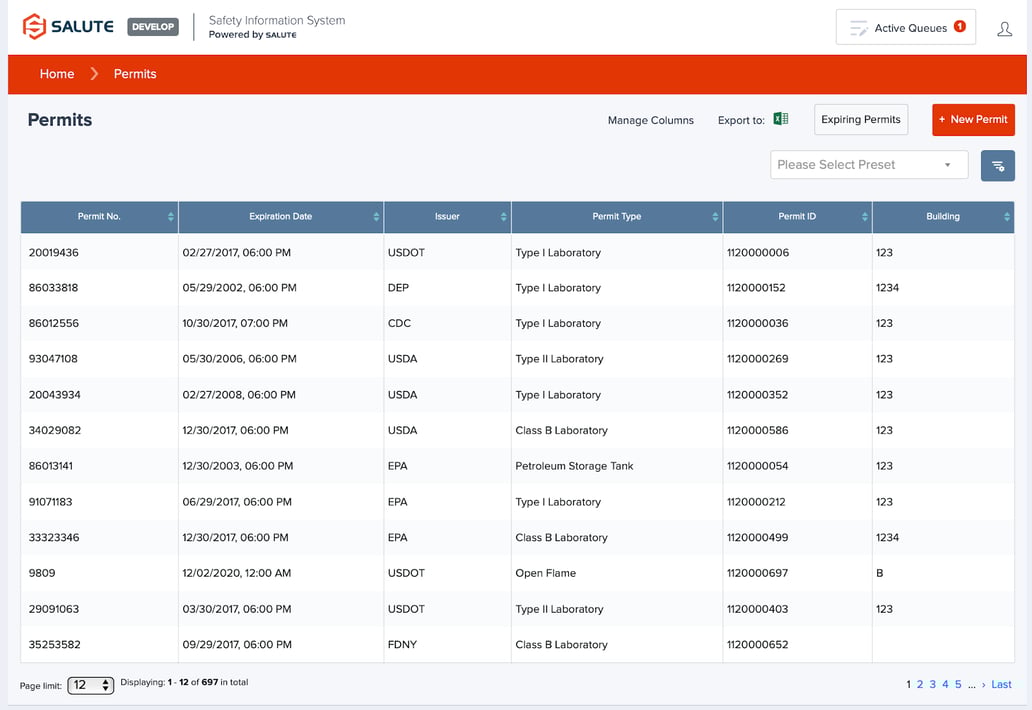Open Manage Columns link
Viewport: 1032px width, 710px height.
point(650,120)
